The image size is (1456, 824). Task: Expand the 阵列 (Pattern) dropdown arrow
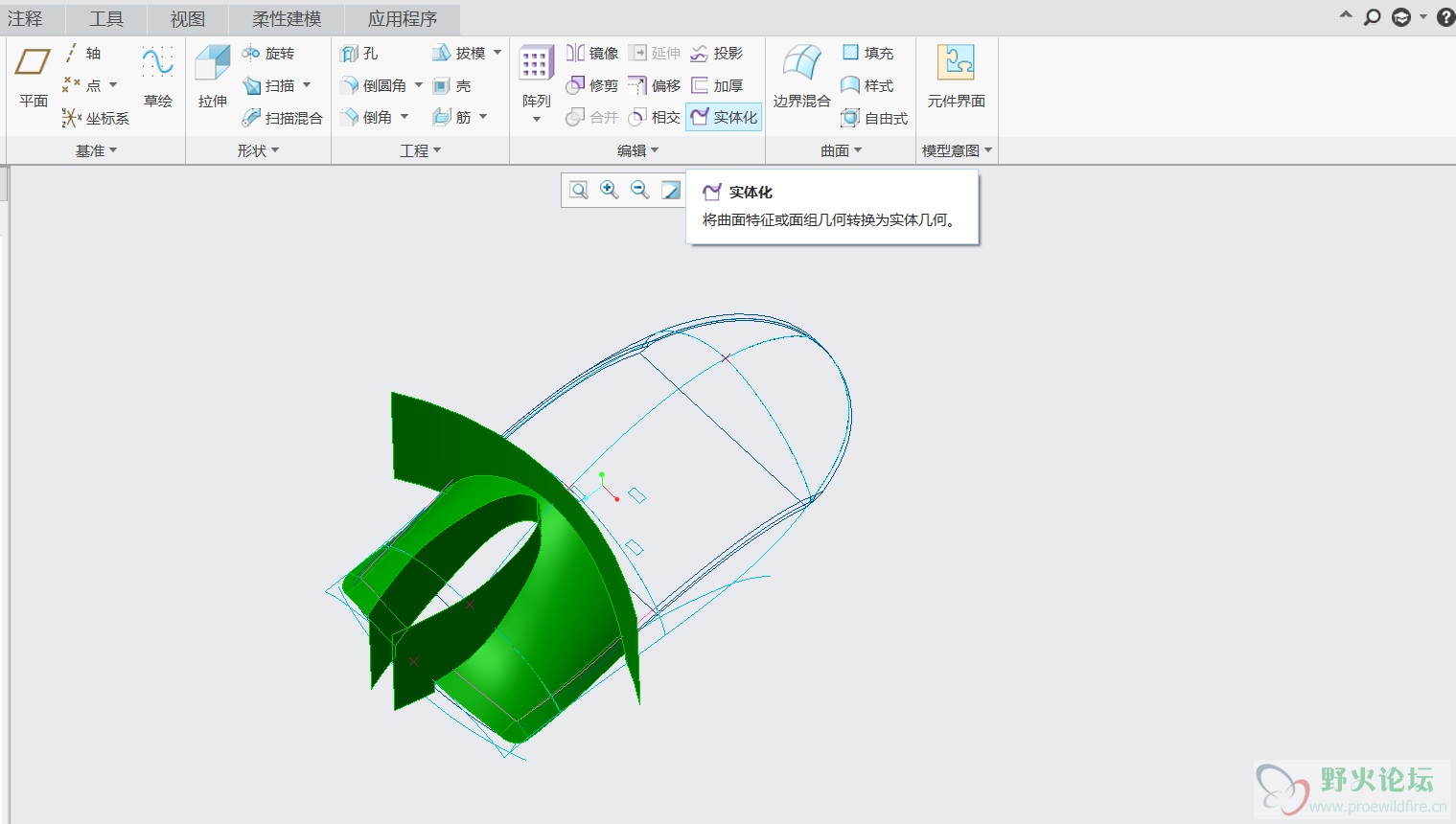[x=537, y=120]
